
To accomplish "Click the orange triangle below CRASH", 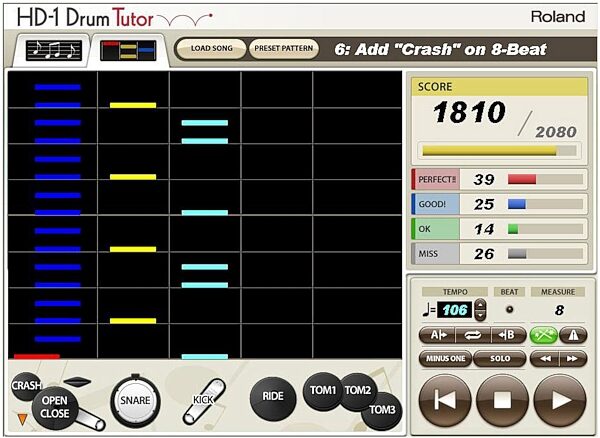I will click(x=23, y=420).
